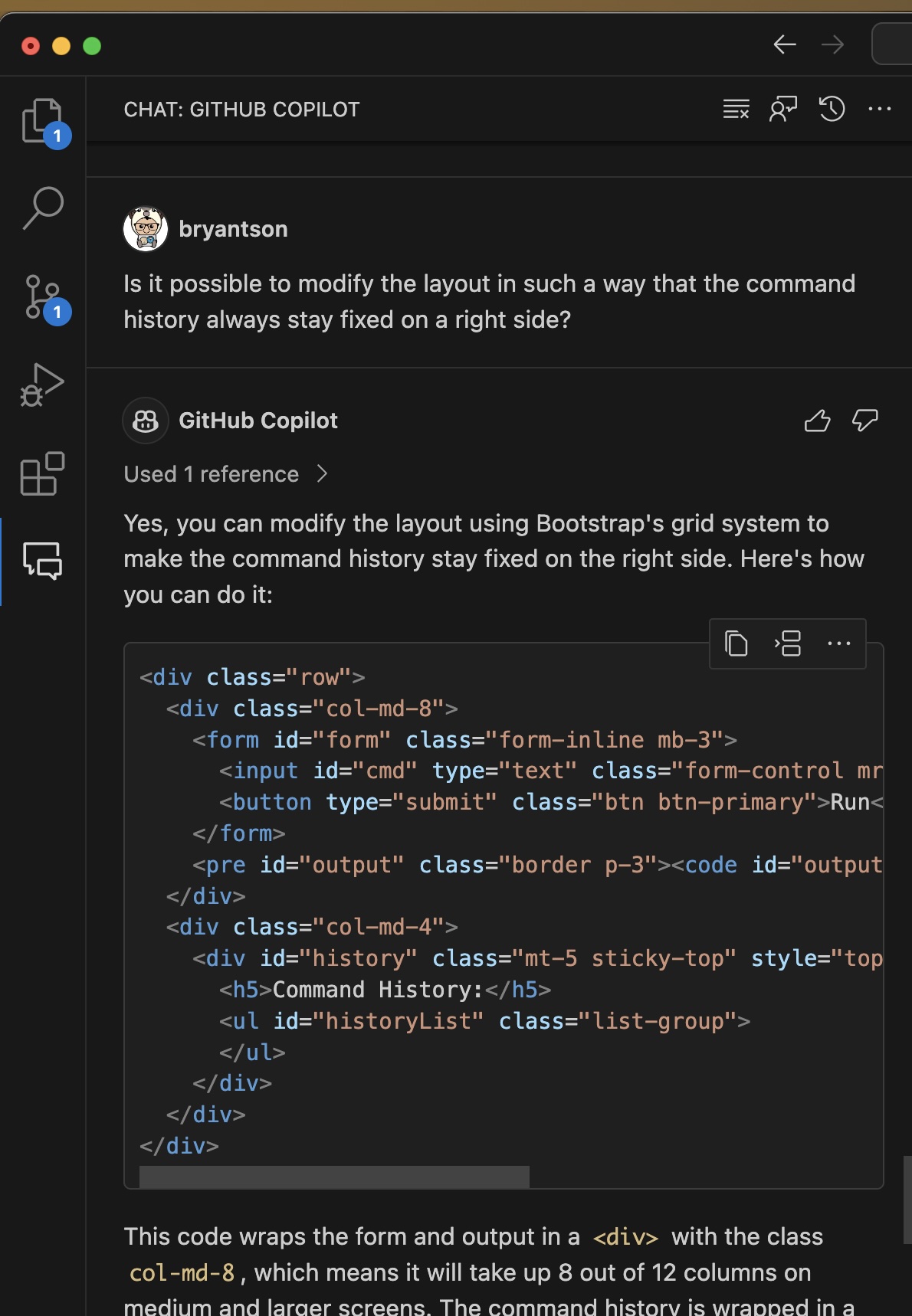Open the Source Control view icon
This screenshot has height=1316, width=912.
coord(43,296)
